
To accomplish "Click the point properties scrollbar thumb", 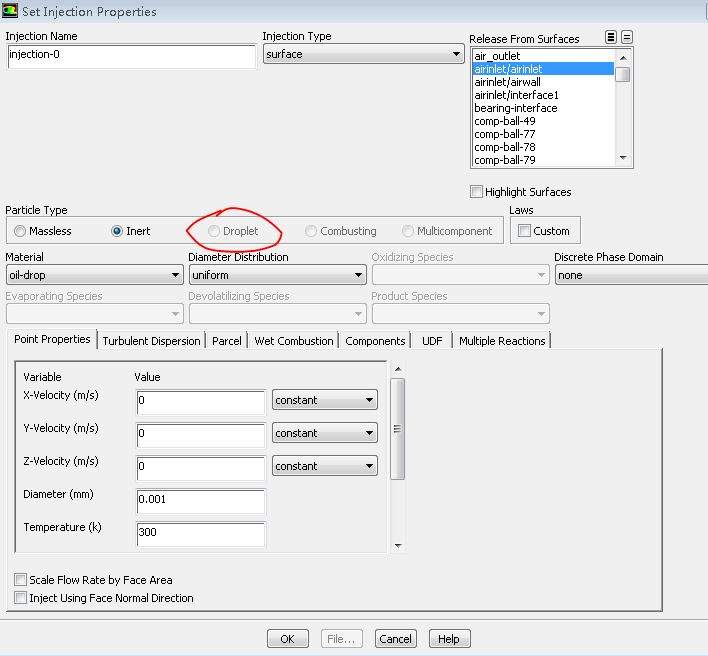I will point(397,429).
